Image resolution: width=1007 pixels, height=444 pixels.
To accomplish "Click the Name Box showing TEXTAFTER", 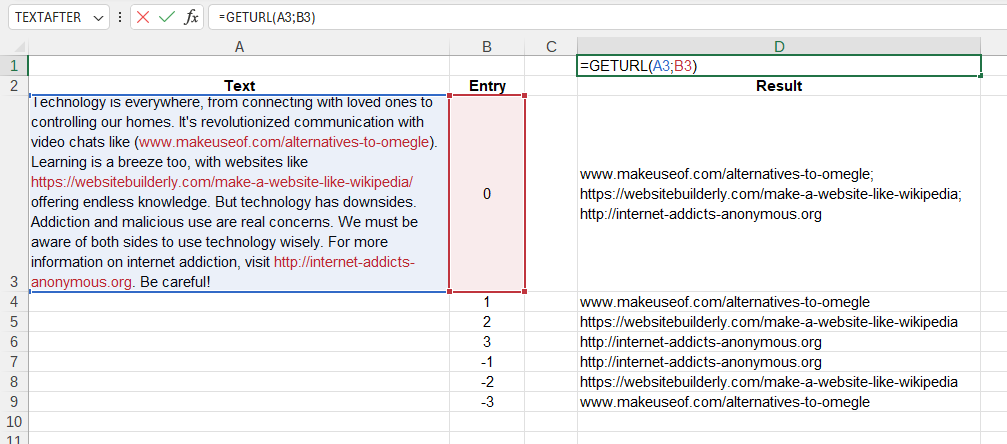I will [48, 18].
